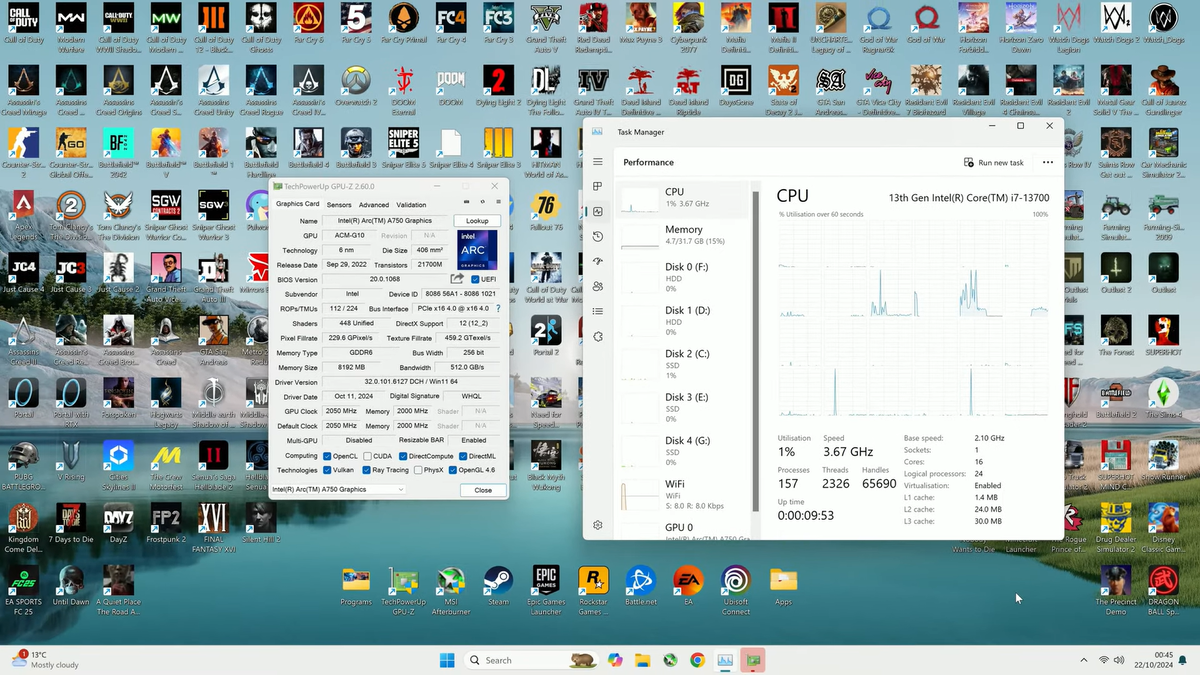Open GPU selector dropdown in GPU-Z
Screen dimensions: 1200x675
[339, 490]
